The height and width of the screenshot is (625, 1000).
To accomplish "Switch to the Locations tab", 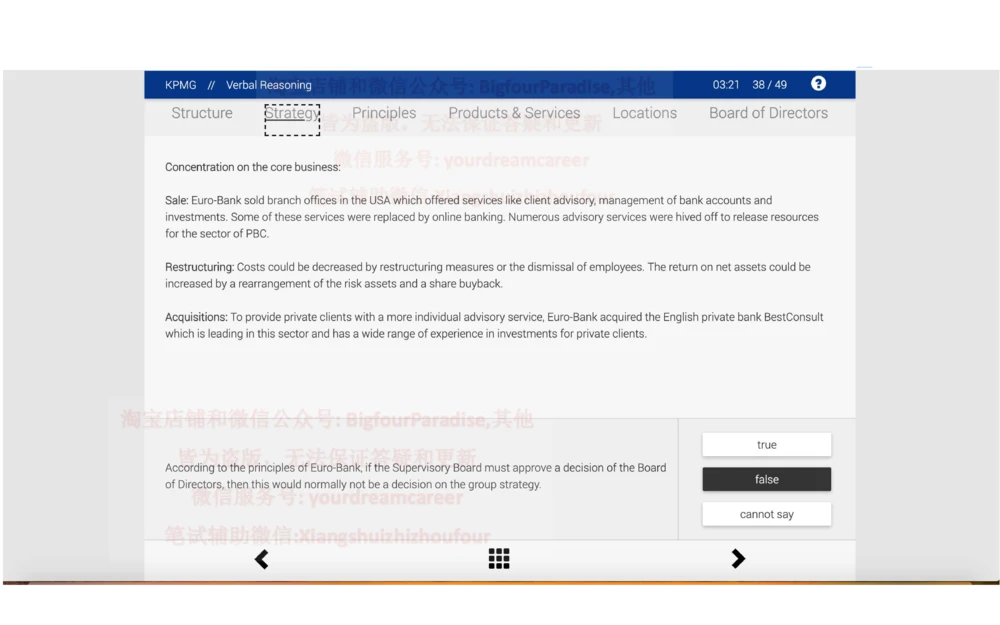I will 644,113.
